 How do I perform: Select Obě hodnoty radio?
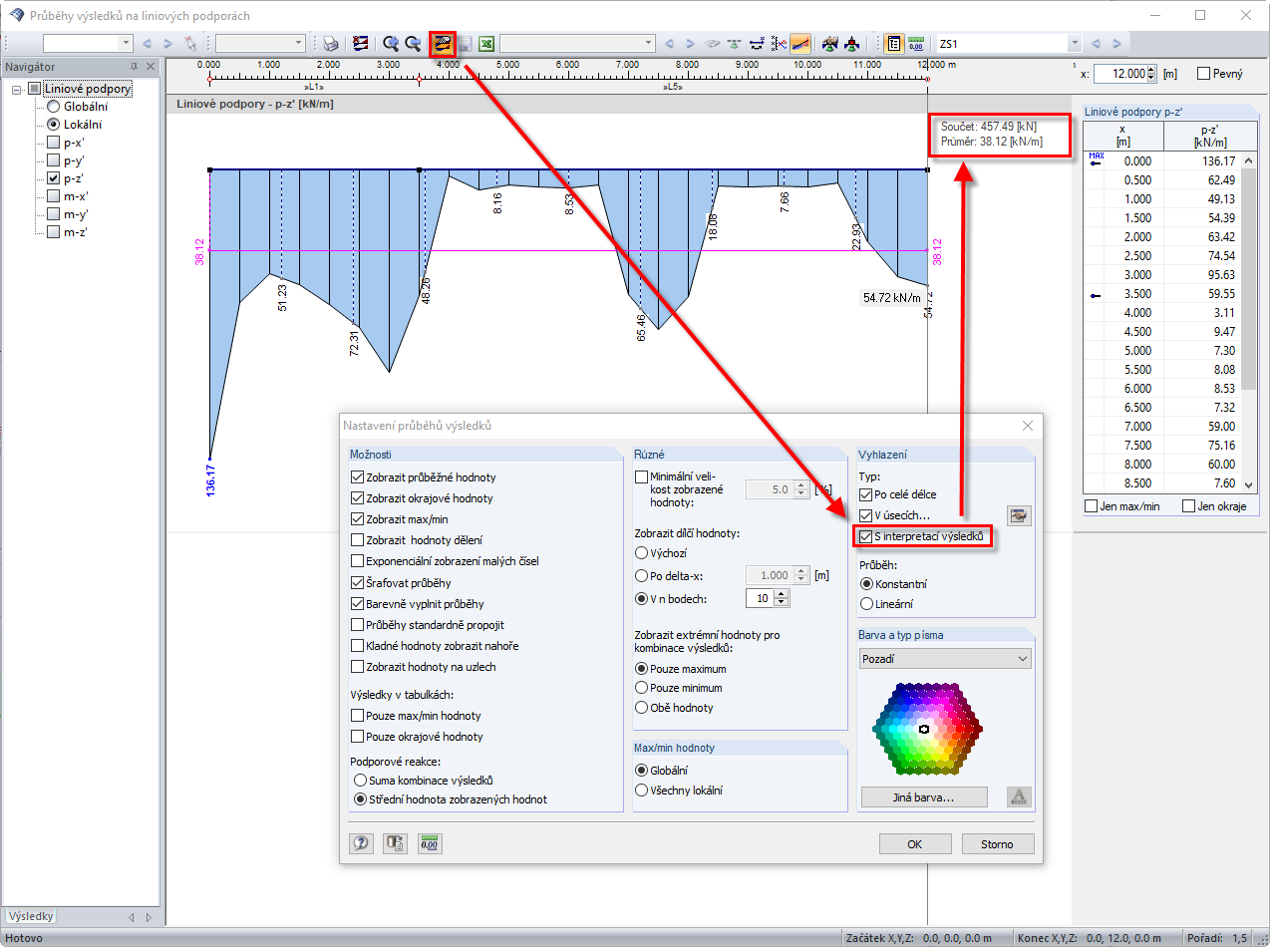[641, 708]
